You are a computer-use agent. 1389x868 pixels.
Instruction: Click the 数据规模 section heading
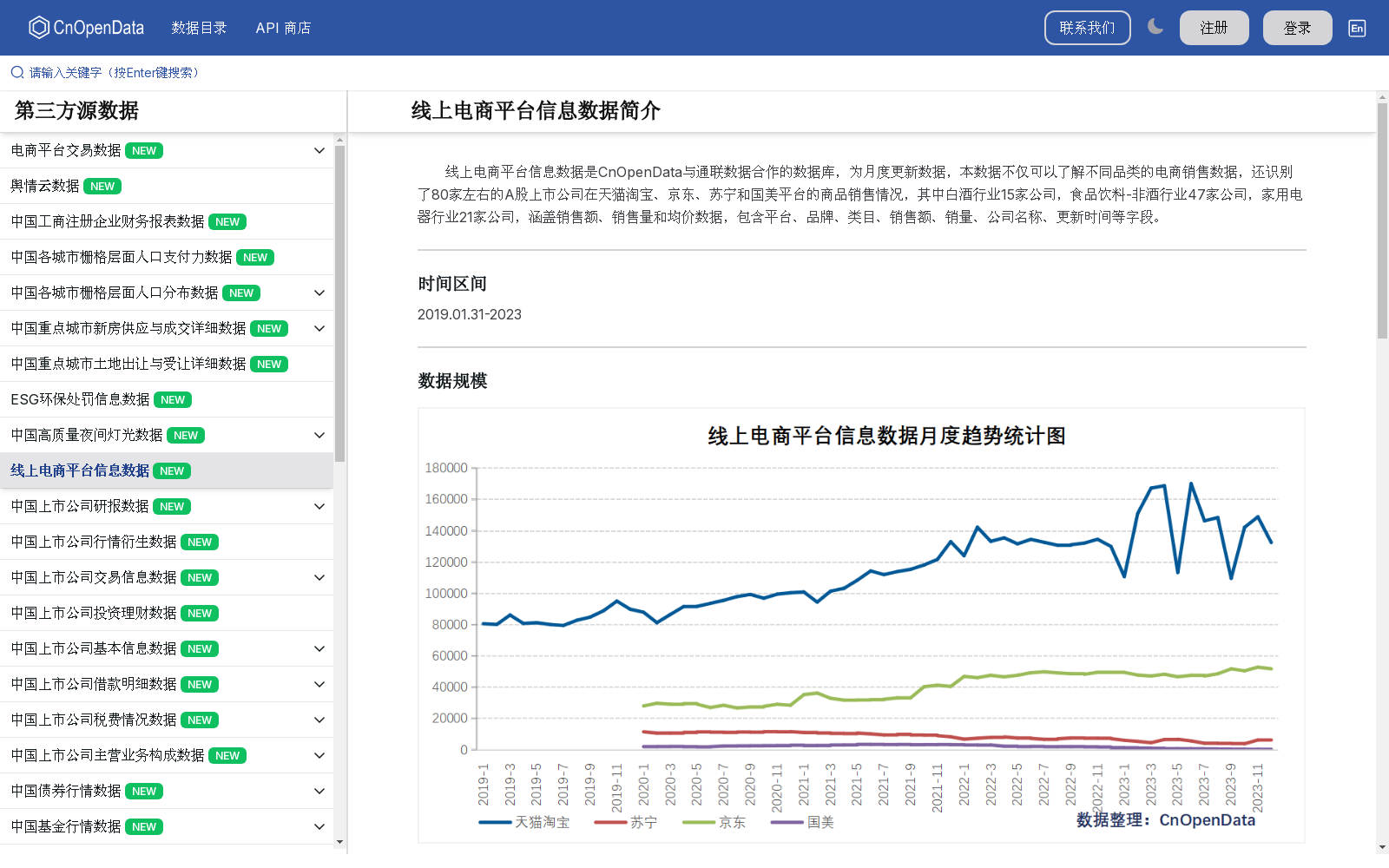pos(452,381)
